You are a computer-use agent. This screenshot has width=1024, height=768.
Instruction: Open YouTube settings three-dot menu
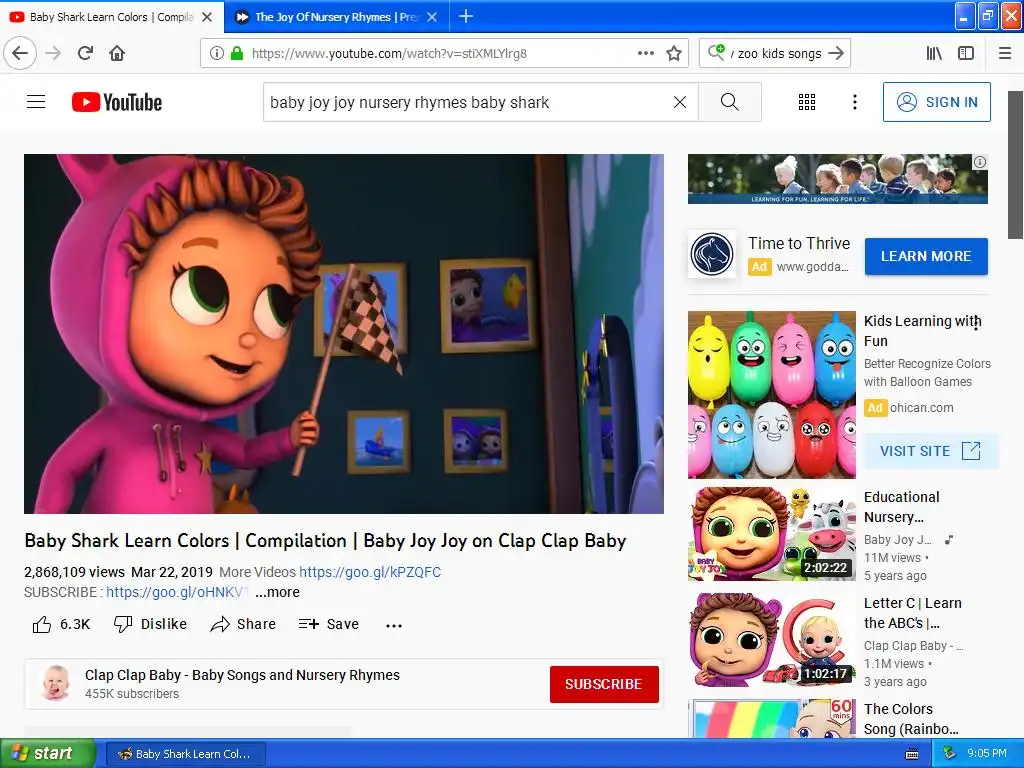click(x=855, y=102)
